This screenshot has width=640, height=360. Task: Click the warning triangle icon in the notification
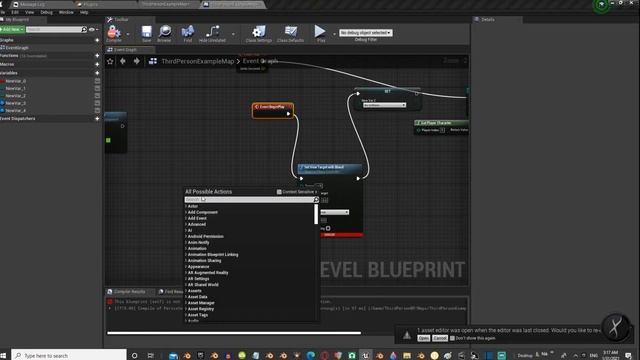(407, 335)
